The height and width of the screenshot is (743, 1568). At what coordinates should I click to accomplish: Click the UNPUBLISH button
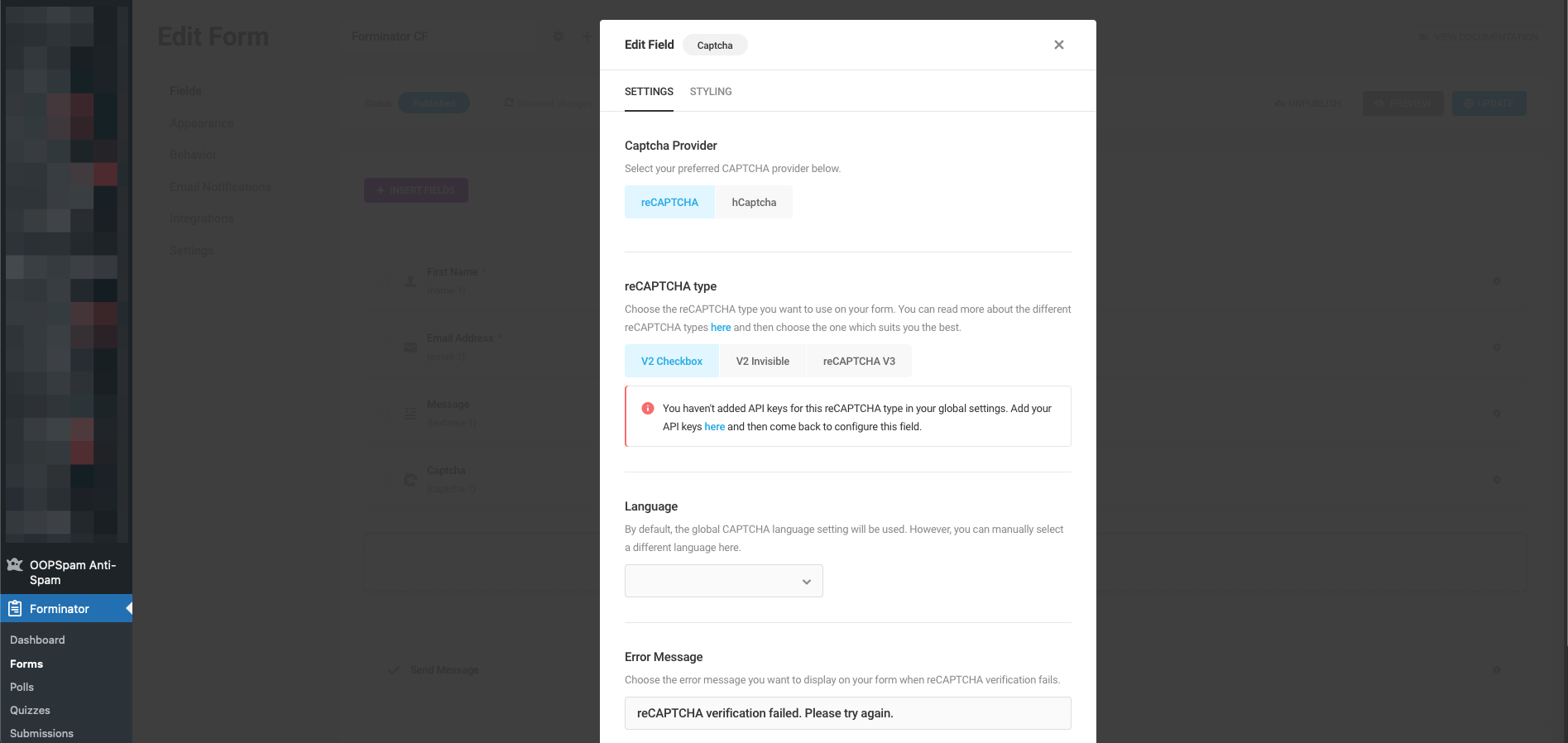point(1308,103)
